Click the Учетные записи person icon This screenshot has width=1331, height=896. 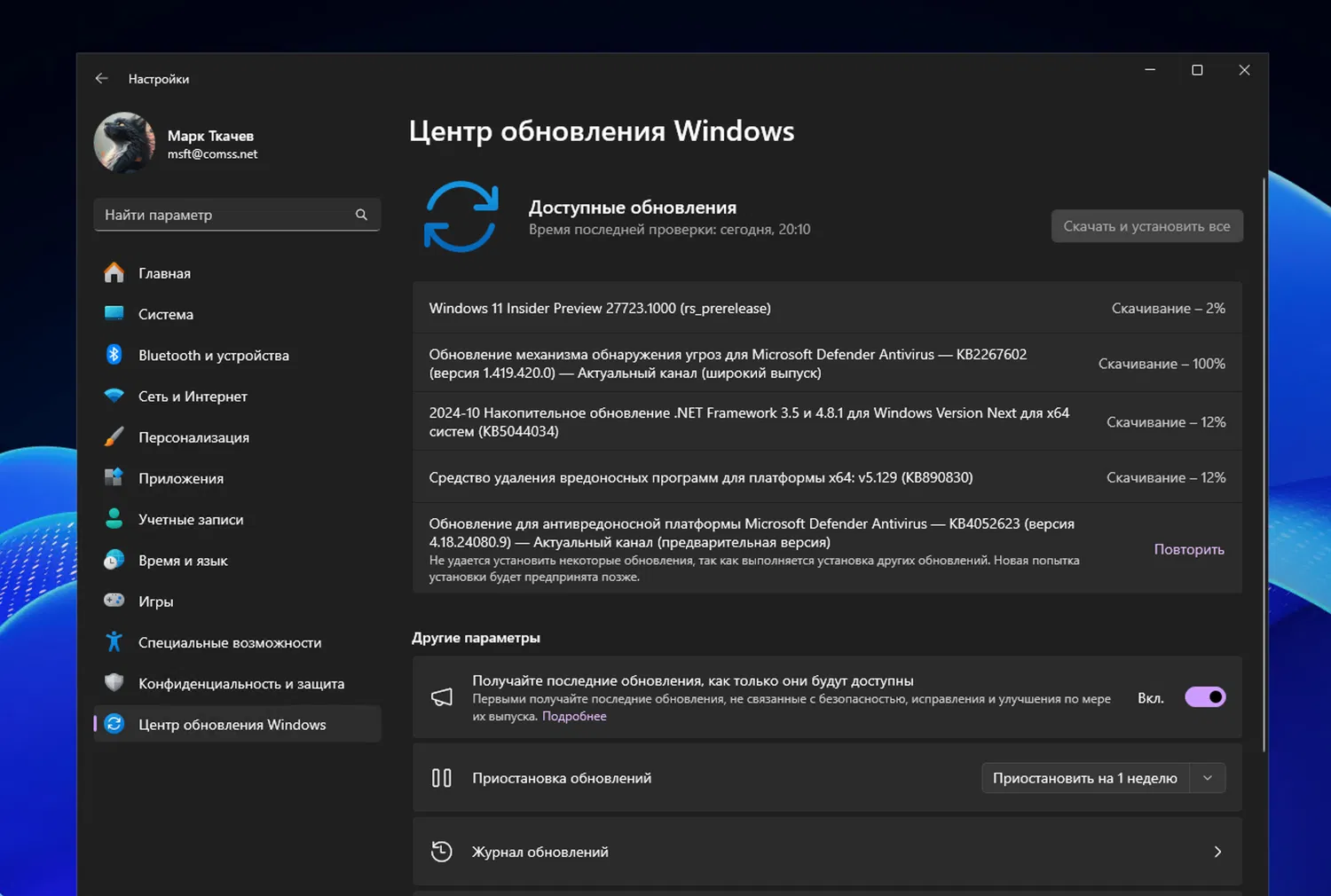coord(114,518)
